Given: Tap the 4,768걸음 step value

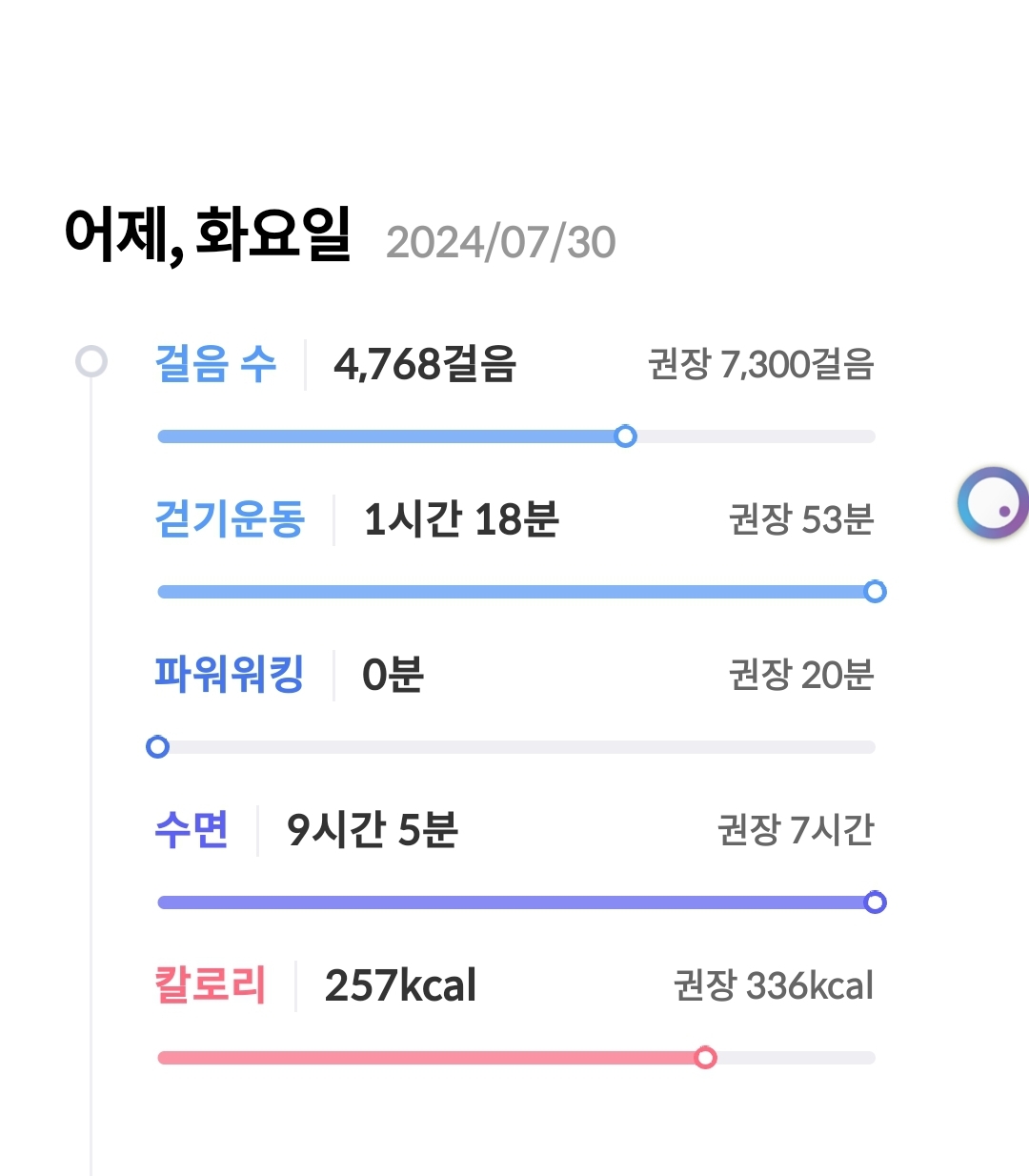Looking at the screenshot, I should coord(425,364).
